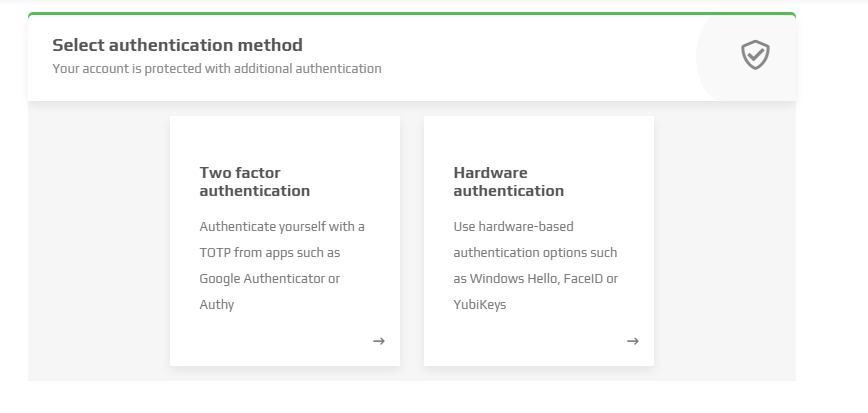The height and width of the screenshot is (413, 868).
Task: Click the 'Select authentication method' title
Action: pyautogui.click(x=177, y=45)
